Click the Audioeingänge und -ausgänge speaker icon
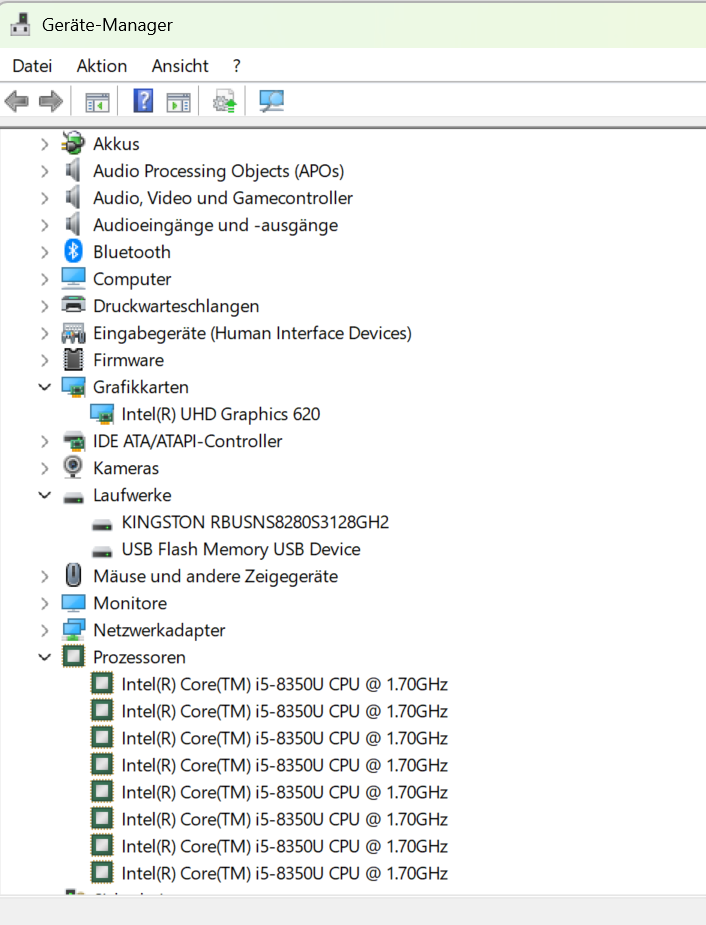This screenshot has height=925, width=706. coord(73,224)
